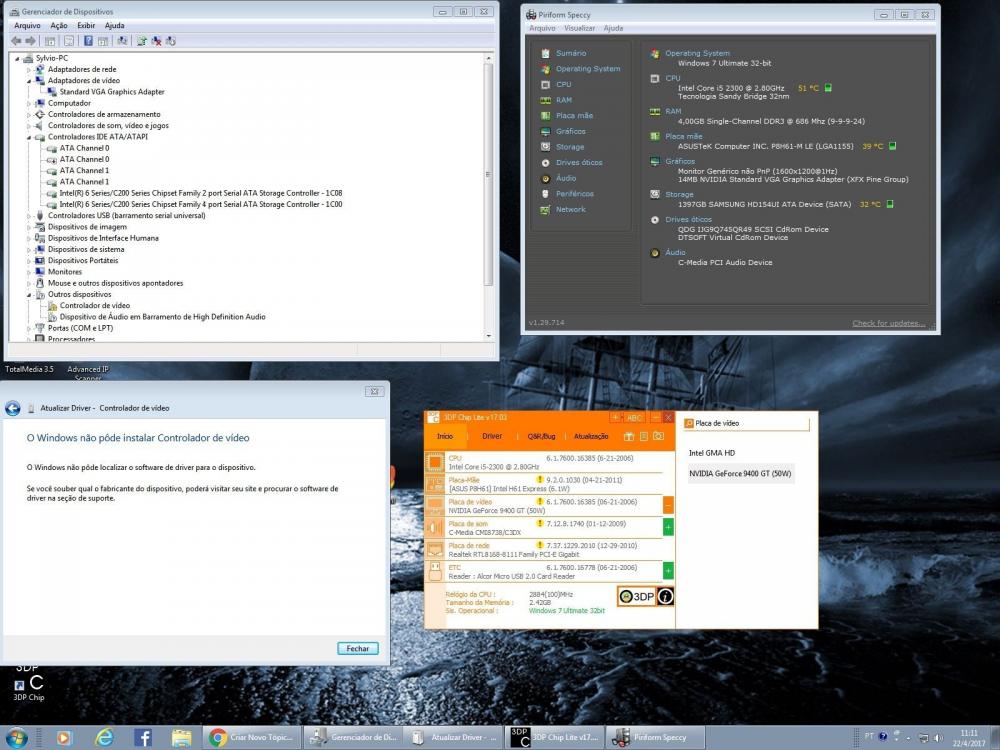
Task: Select RAM section in Speccy sidebar
Action: point(564,100)
